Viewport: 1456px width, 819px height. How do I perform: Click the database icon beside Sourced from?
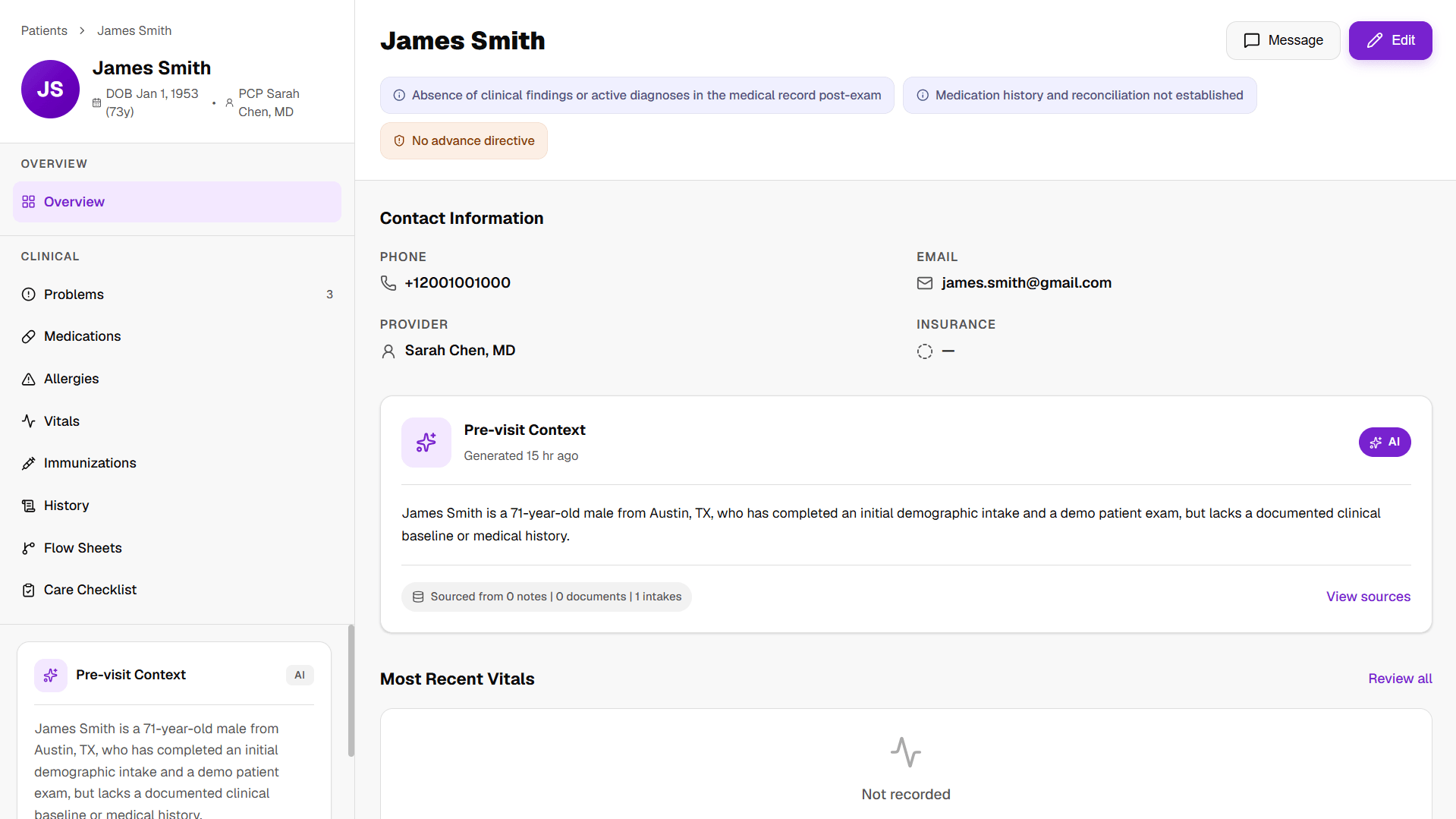(x=418, y=597)
